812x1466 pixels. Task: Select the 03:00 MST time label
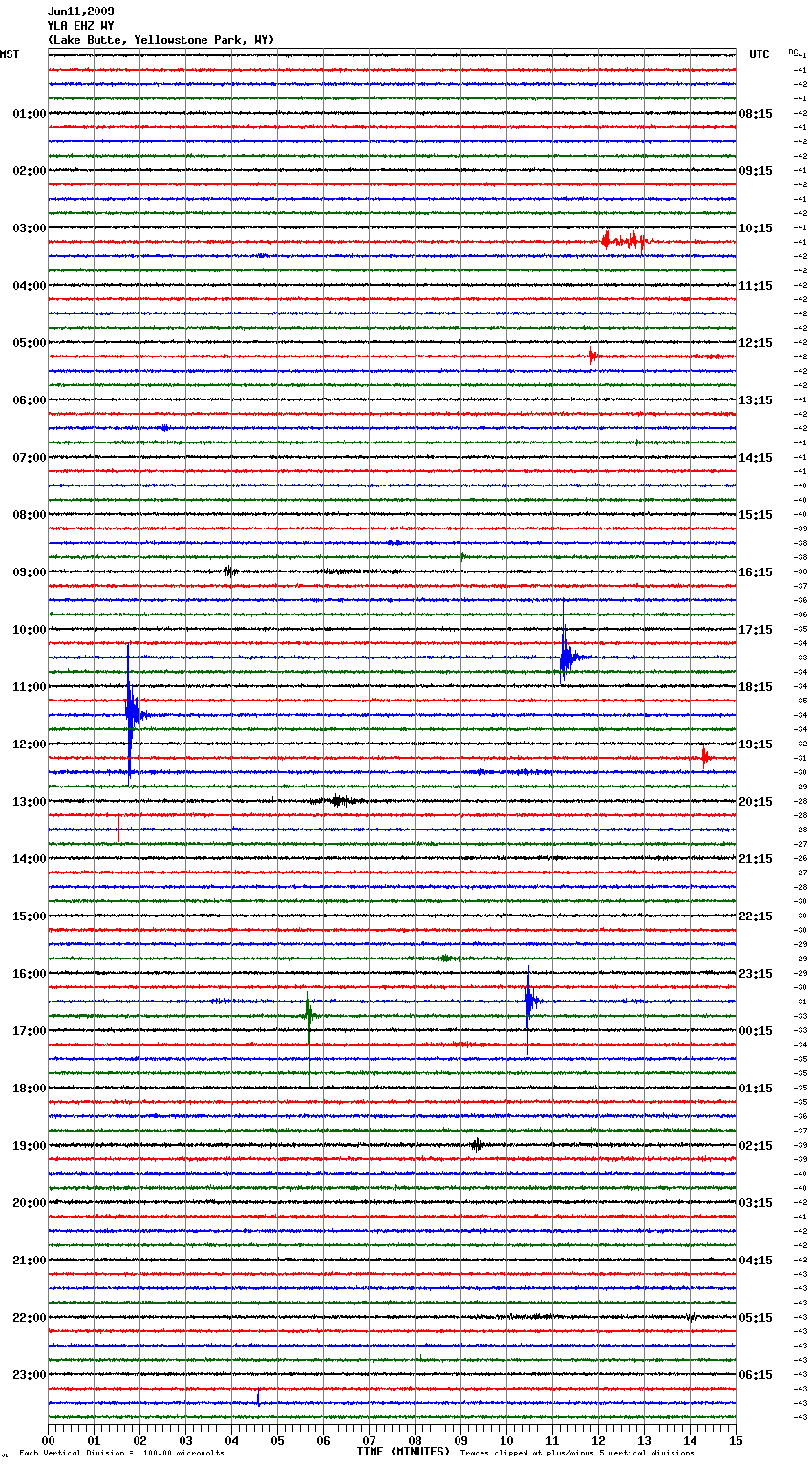pyautogui.click(x=29, y=228)
